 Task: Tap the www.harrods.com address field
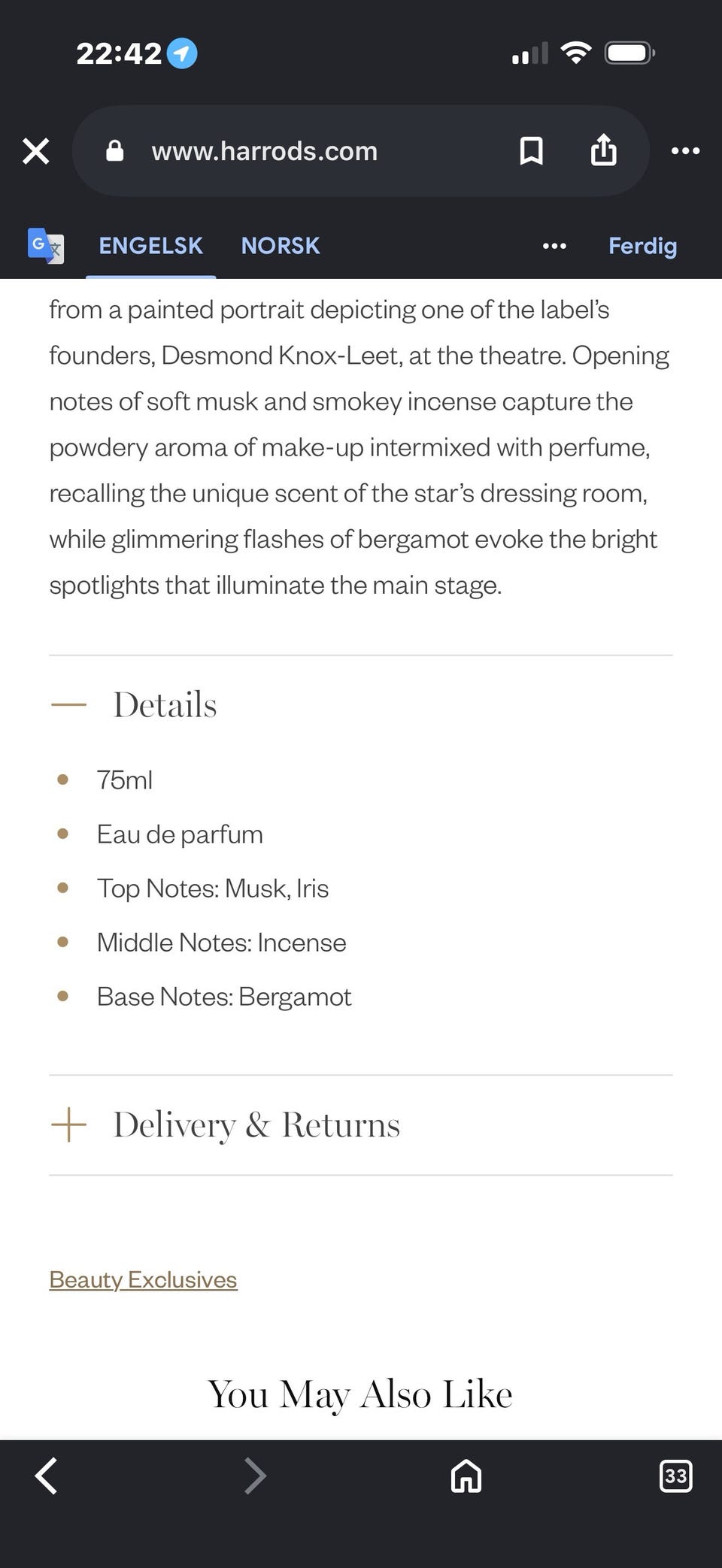pos(264,151)
